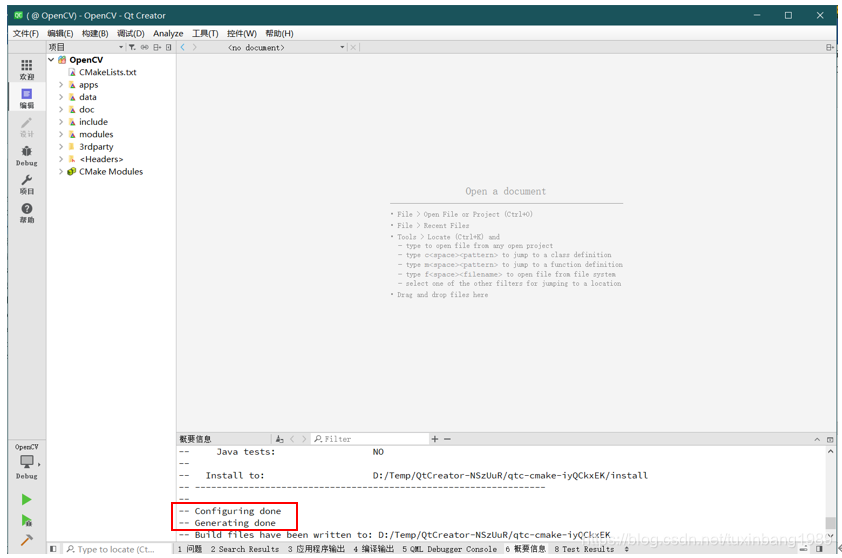Toggle synchronize with editor link icon
This screenshot has width=842, height=558.
(144, 47)
